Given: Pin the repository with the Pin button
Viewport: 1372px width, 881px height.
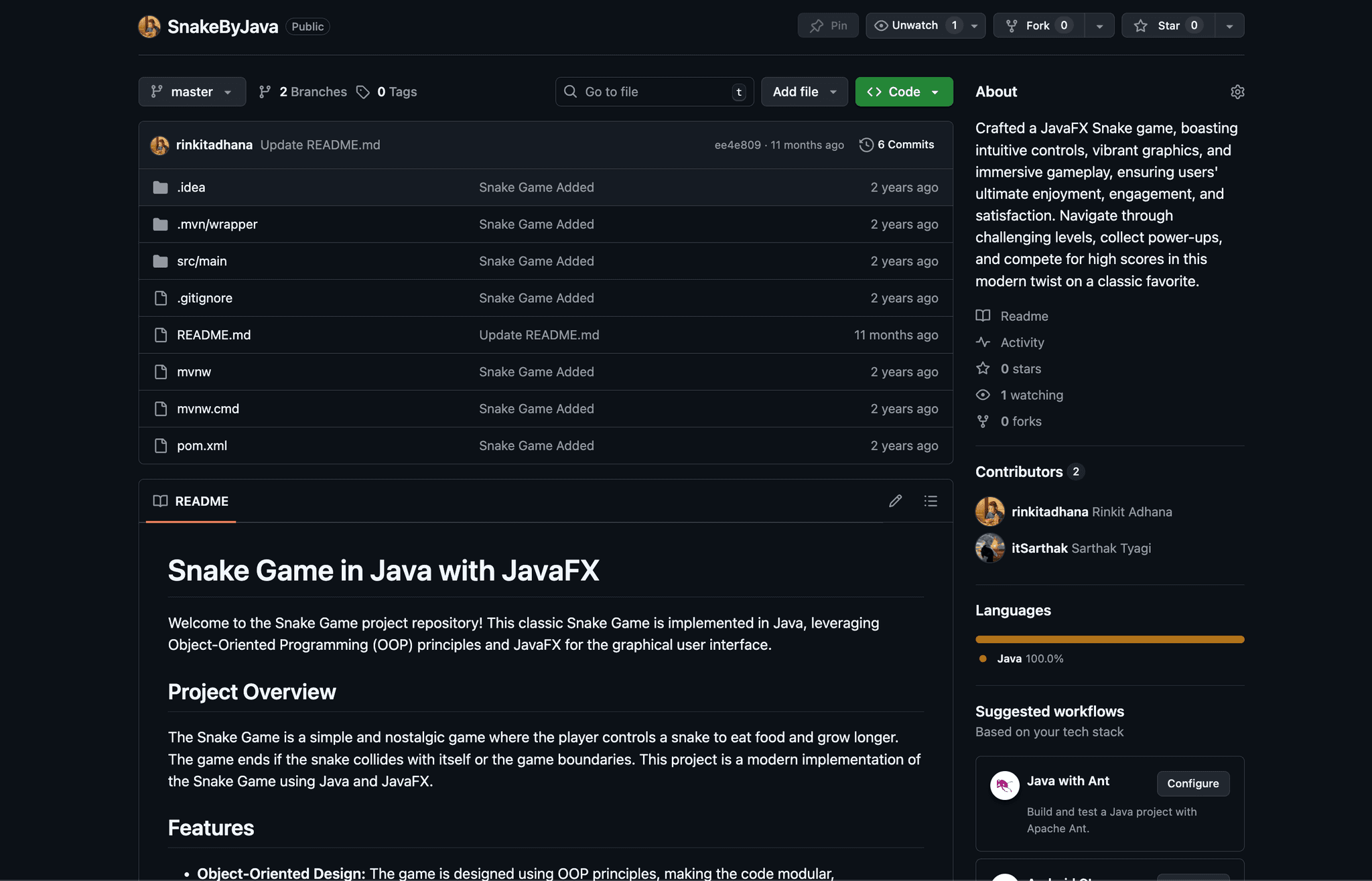Looking at the screenshot, I should pos(828,25).
